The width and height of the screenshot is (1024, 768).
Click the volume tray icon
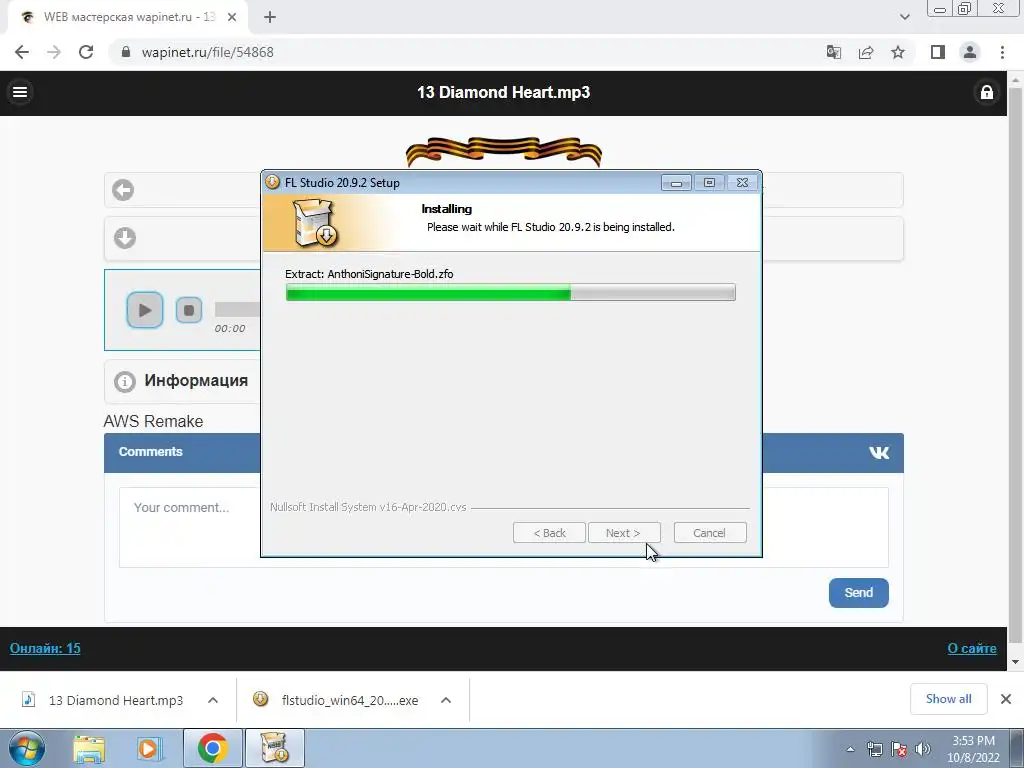click(923, 749)
